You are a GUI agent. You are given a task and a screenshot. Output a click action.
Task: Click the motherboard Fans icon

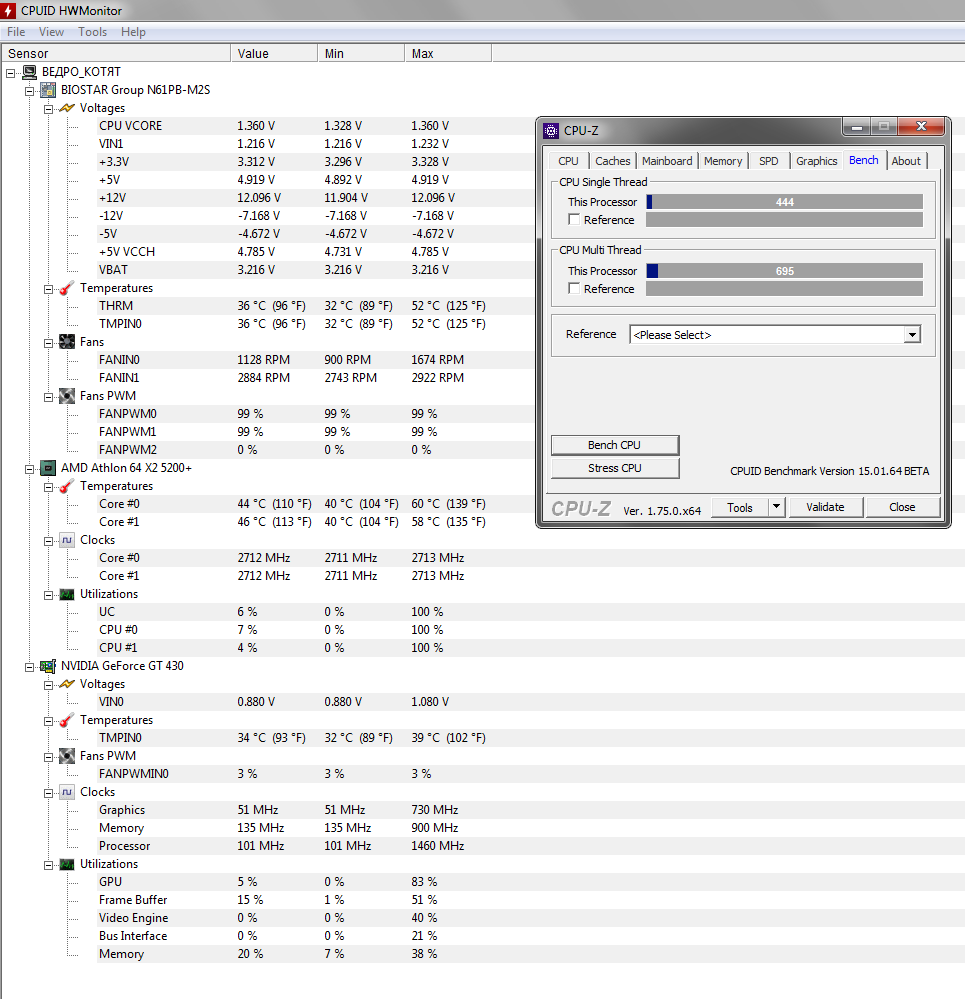[66, 342]
